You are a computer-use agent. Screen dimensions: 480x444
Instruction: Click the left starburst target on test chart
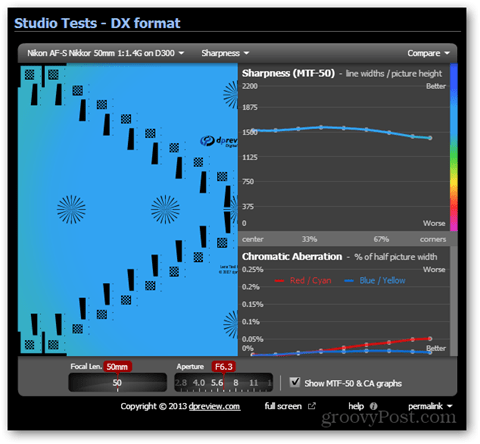point(71,209)
